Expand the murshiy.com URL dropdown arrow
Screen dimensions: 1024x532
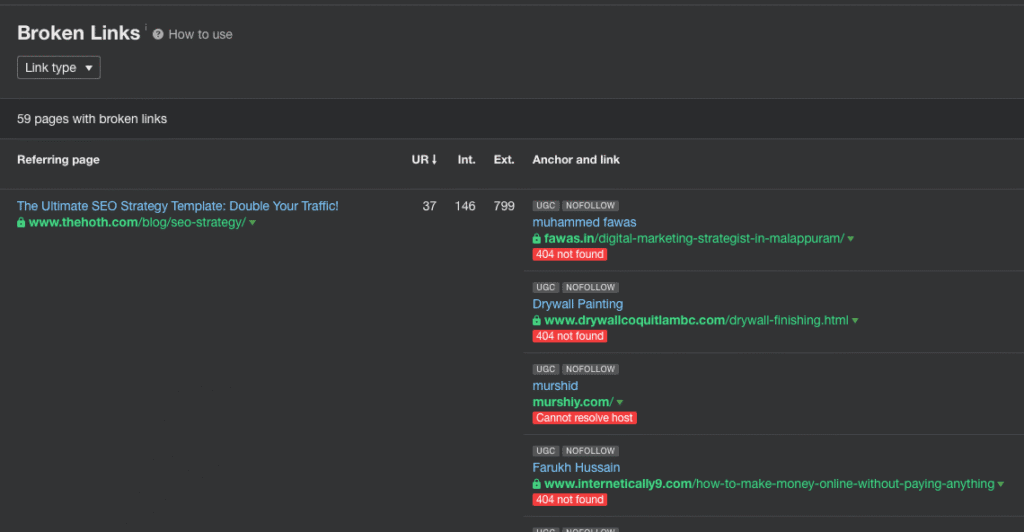point(620,403)
